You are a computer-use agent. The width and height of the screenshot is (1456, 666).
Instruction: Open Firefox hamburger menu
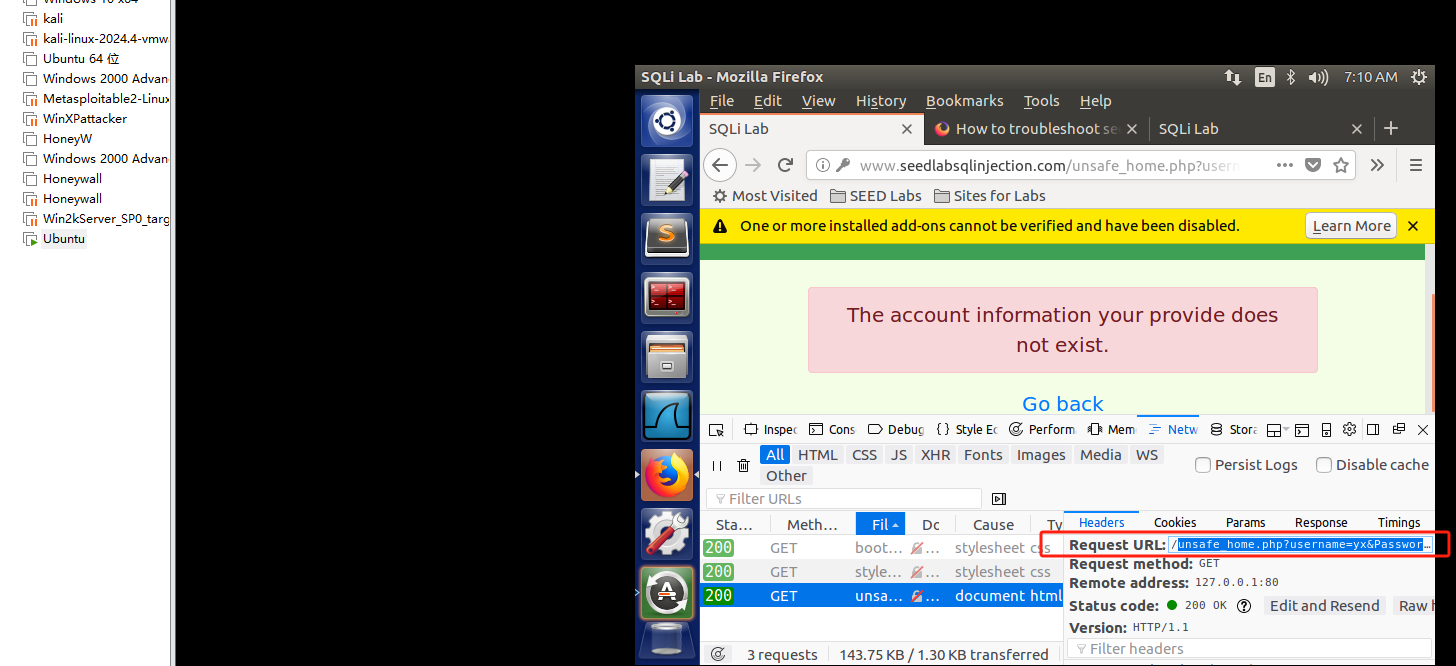1415,165
